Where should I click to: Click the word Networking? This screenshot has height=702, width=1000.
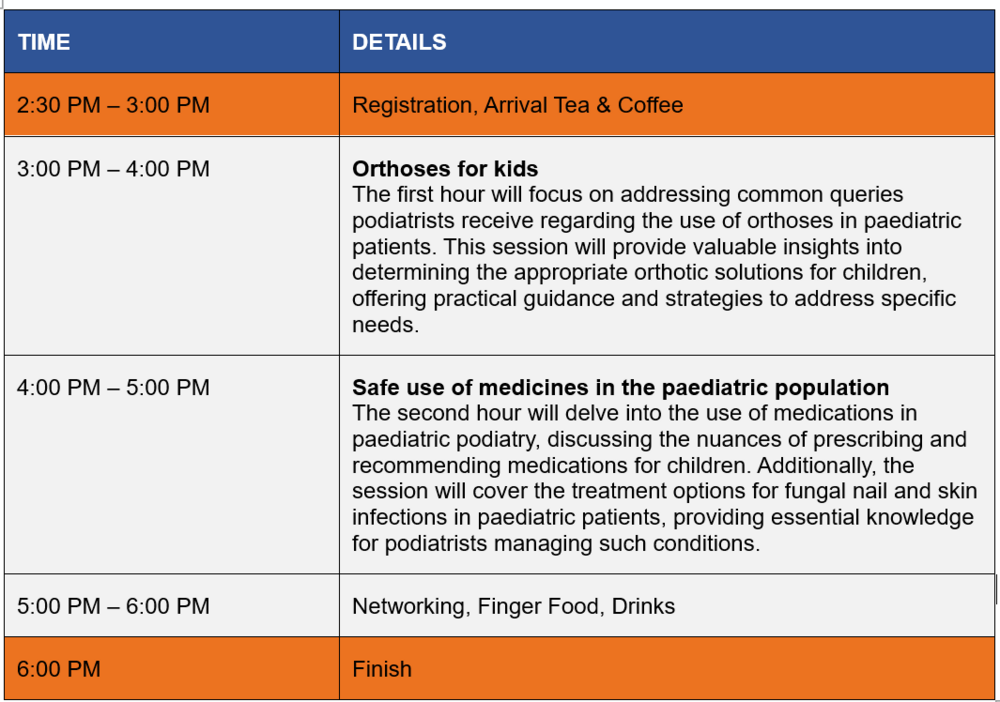tap(409, 606)
